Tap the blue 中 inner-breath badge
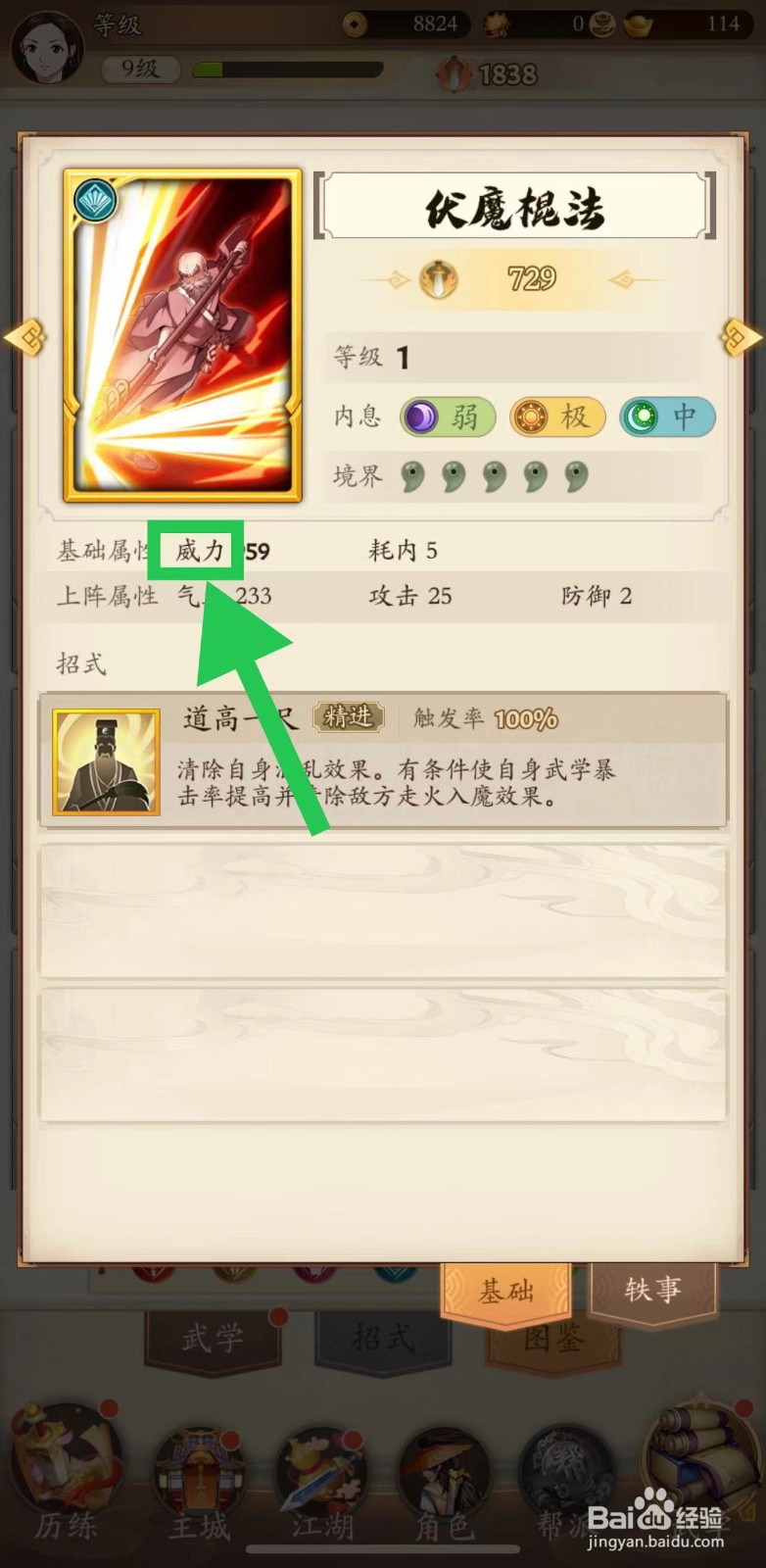Viewport: 766px width, 1568px height. pos(667,417)
